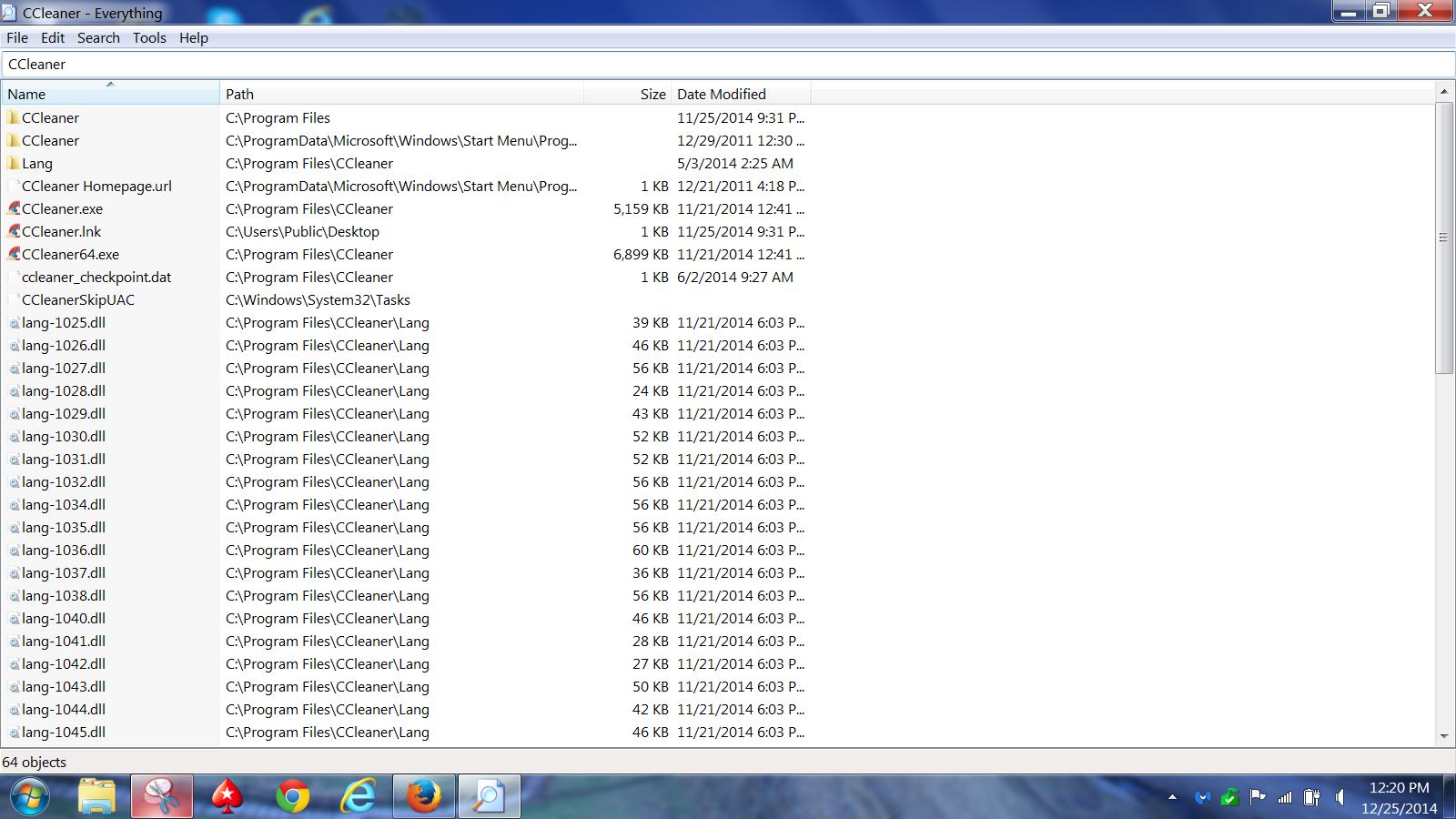Open the Windows Start menu orb
Viewport: 1456px width, 819px height.
[x=30, y=797]
